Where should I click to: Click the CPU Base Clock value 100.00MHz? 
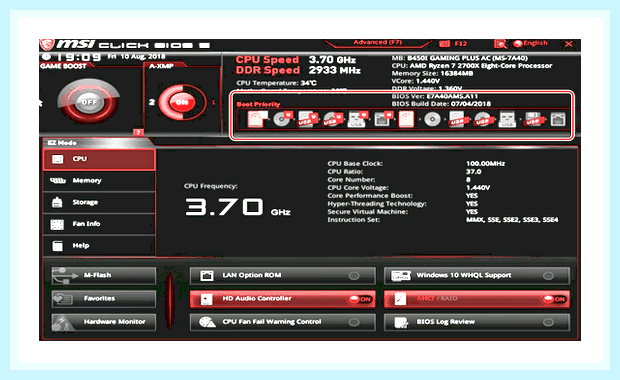click(x=485, y=164)
